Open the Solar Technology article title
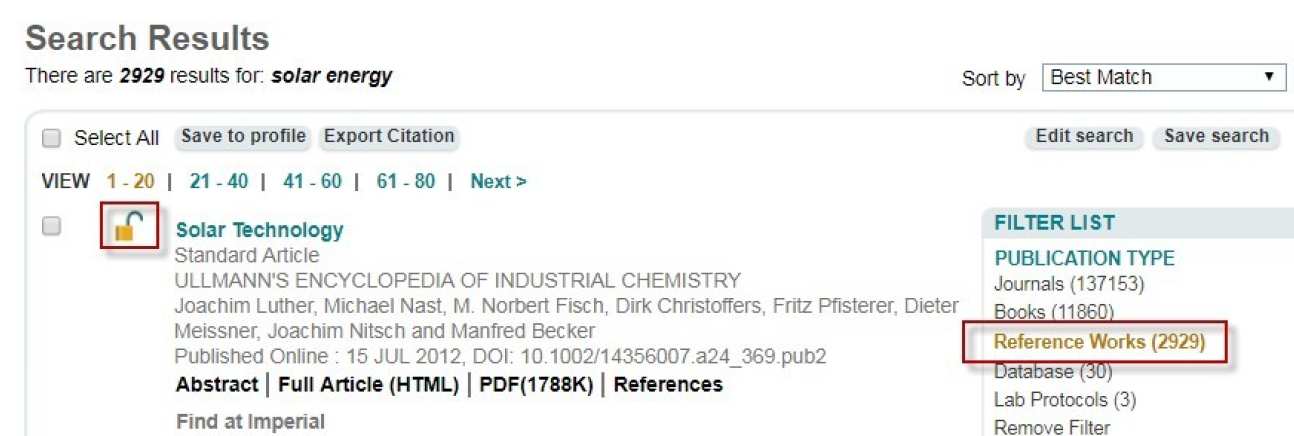The image size is (1294, 436). point(259,230)
